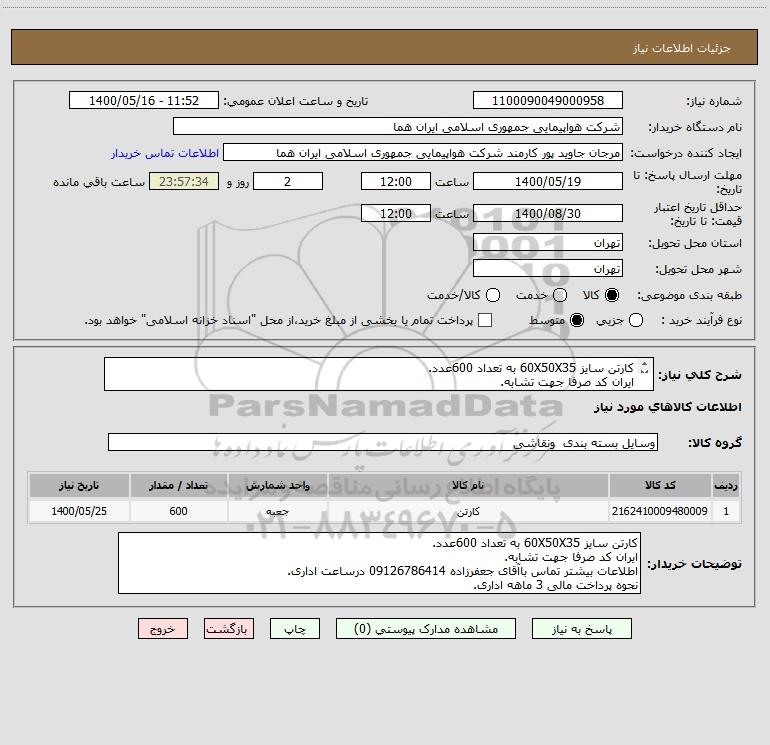770x745 pixels.
Task: Click the نام کالا column header
Action: (468, 485)
